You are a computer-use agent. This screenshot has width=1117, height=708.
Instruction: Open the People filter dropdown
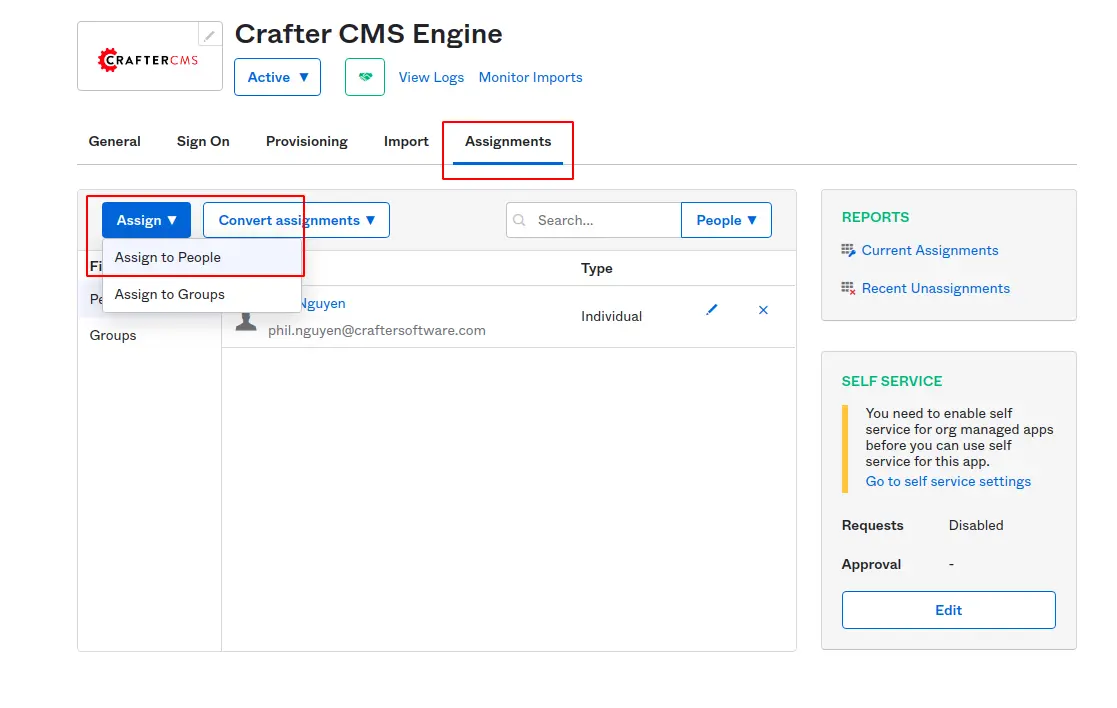[x=726, y=220]
